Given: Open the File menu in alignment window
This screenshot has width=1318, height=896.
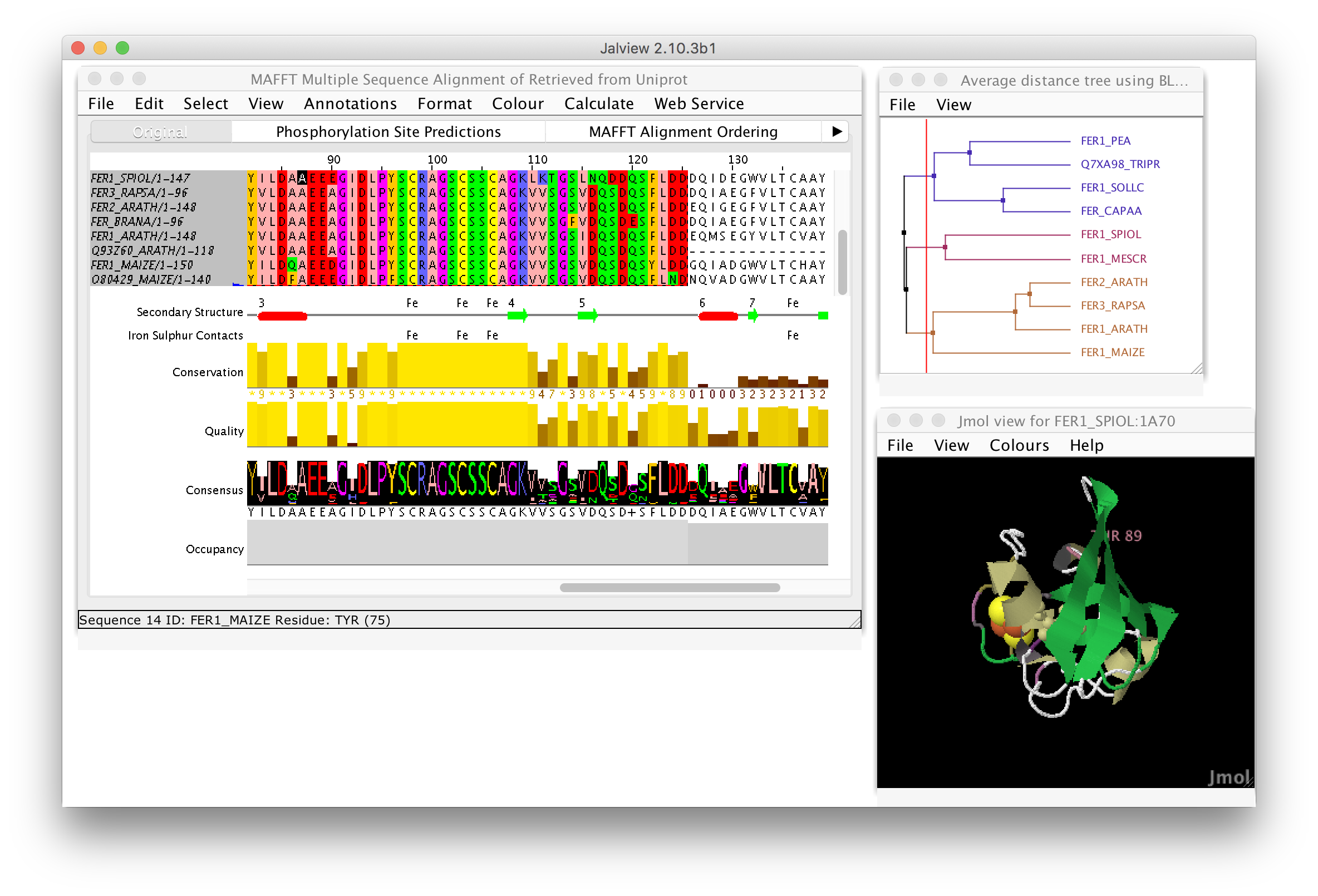Looking at the screenshot, I should click(x=101, y=104).
